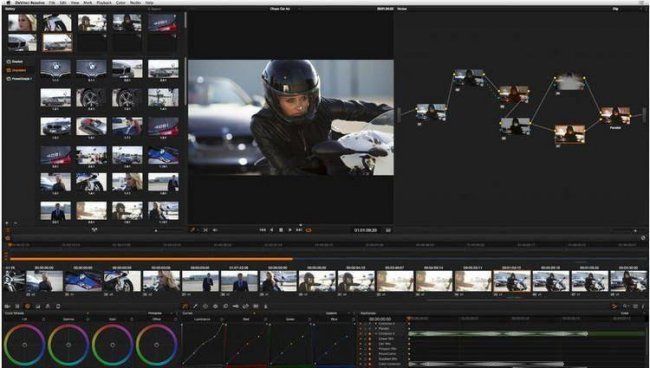The image size is (650, 368).
Task: Show the Keyframes panel icon
Action: tap(615, 306)
